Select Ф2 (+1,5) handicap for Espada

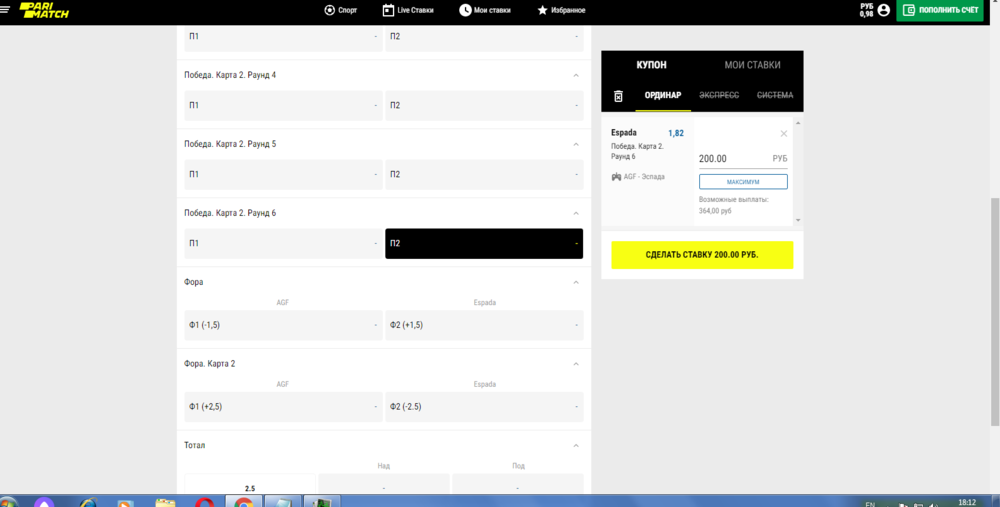(x=484, y=325)
